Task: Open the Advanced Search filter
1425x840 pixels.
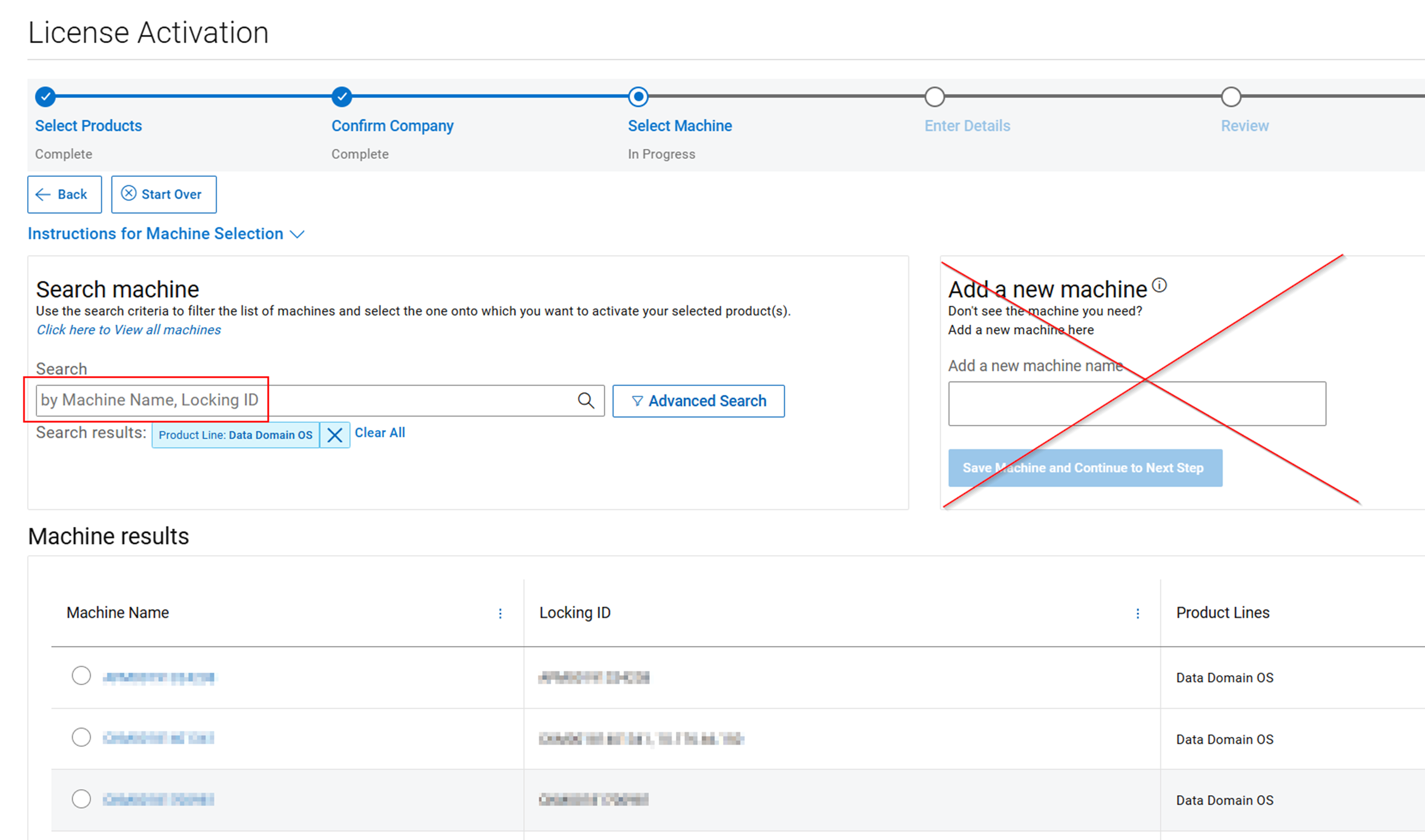Action: pos(698,401)
